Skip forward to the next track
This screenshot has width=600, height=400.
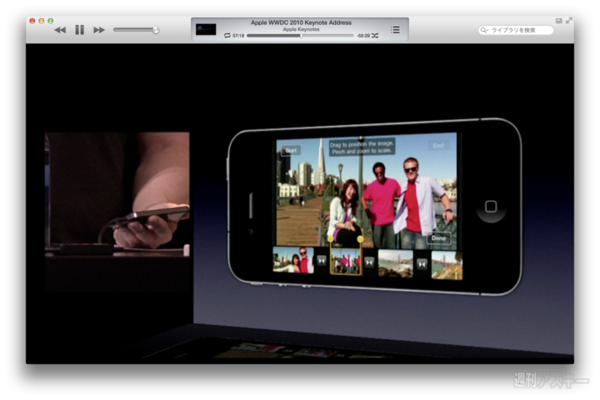(x=99, y=30)
